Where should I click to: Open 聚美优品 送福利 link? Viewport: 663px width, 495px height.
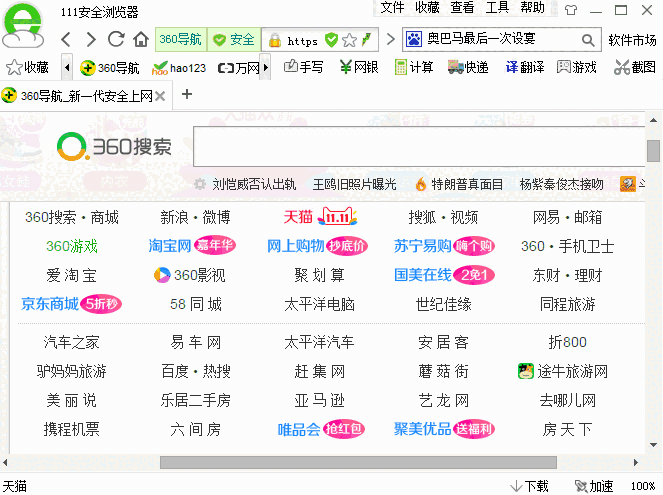[x=444, y=429]
